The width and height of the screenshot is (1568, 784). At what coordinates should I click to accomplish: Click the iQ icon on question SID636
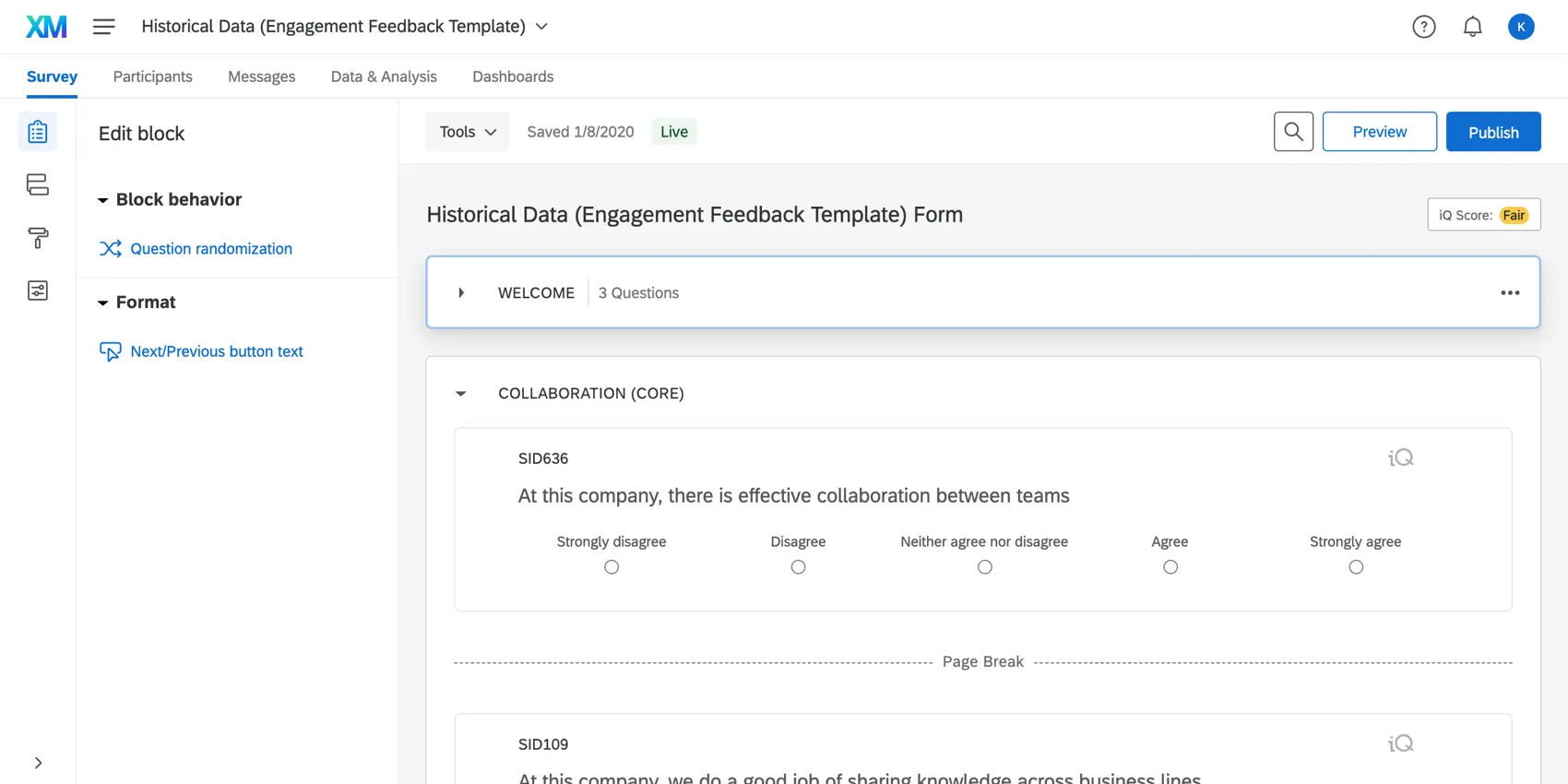1400,457
